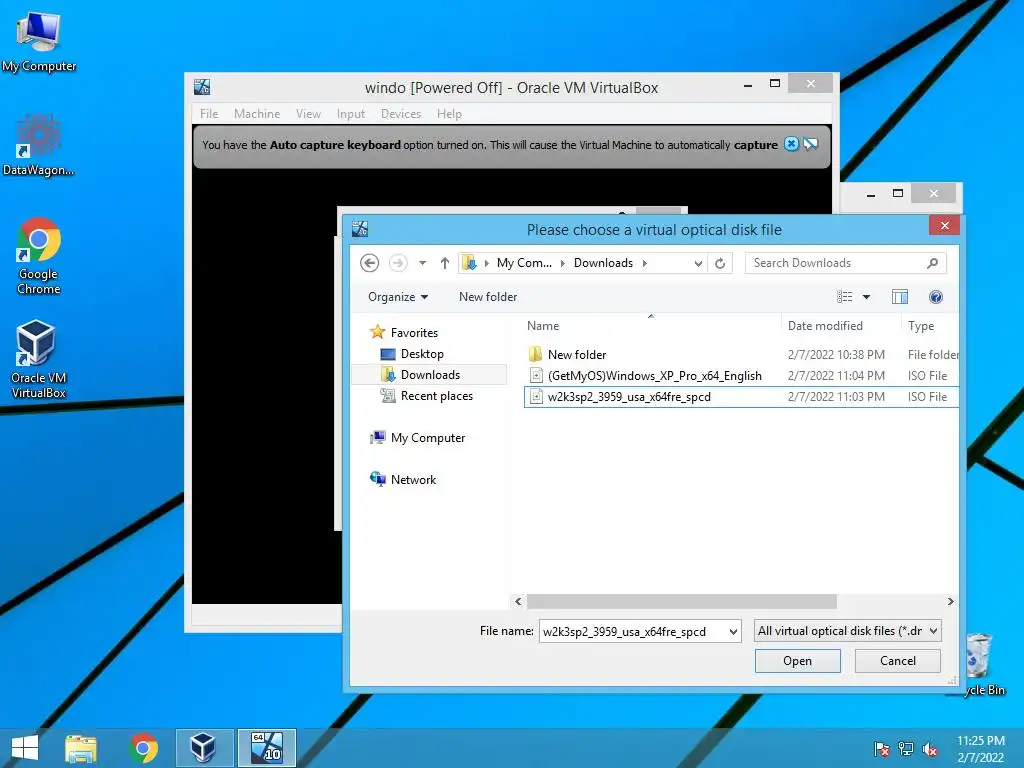This screenshot has height=768, width=1024.
Task: Show the preview pane
Action: pyautogui.click(x=900, y=297)
